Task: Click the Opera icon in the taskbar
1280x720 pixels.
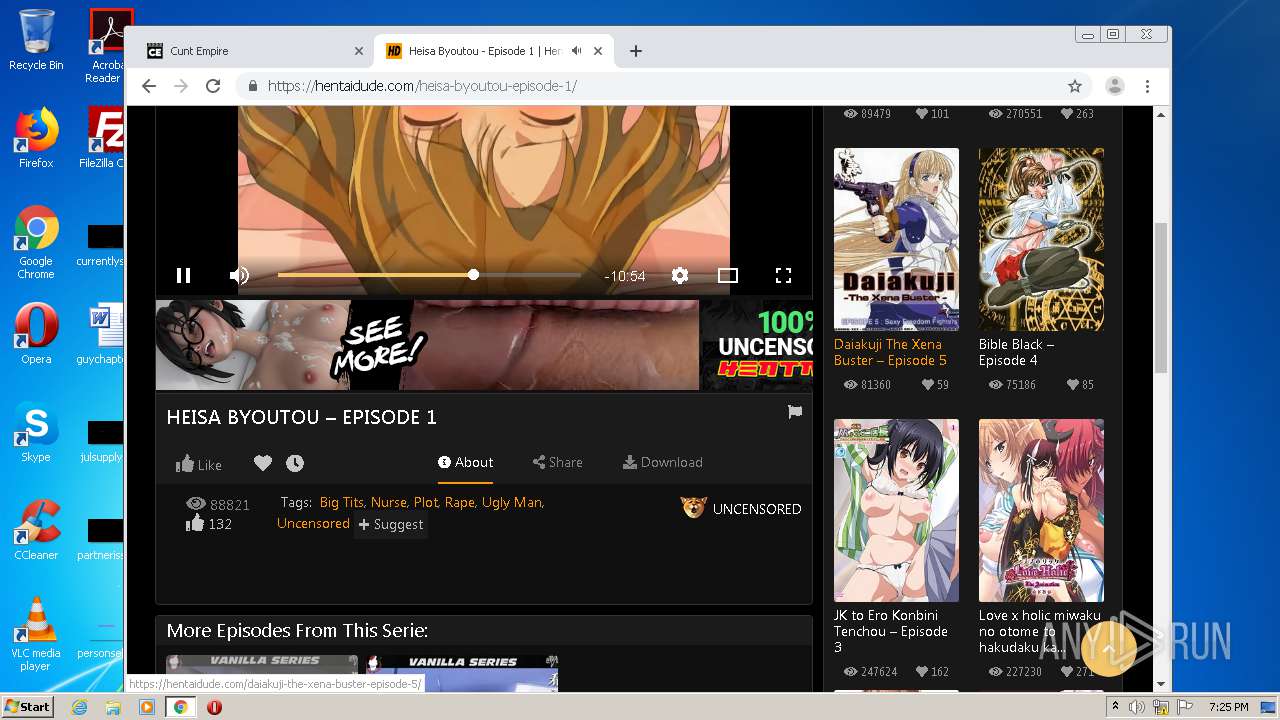Action: 214,707
